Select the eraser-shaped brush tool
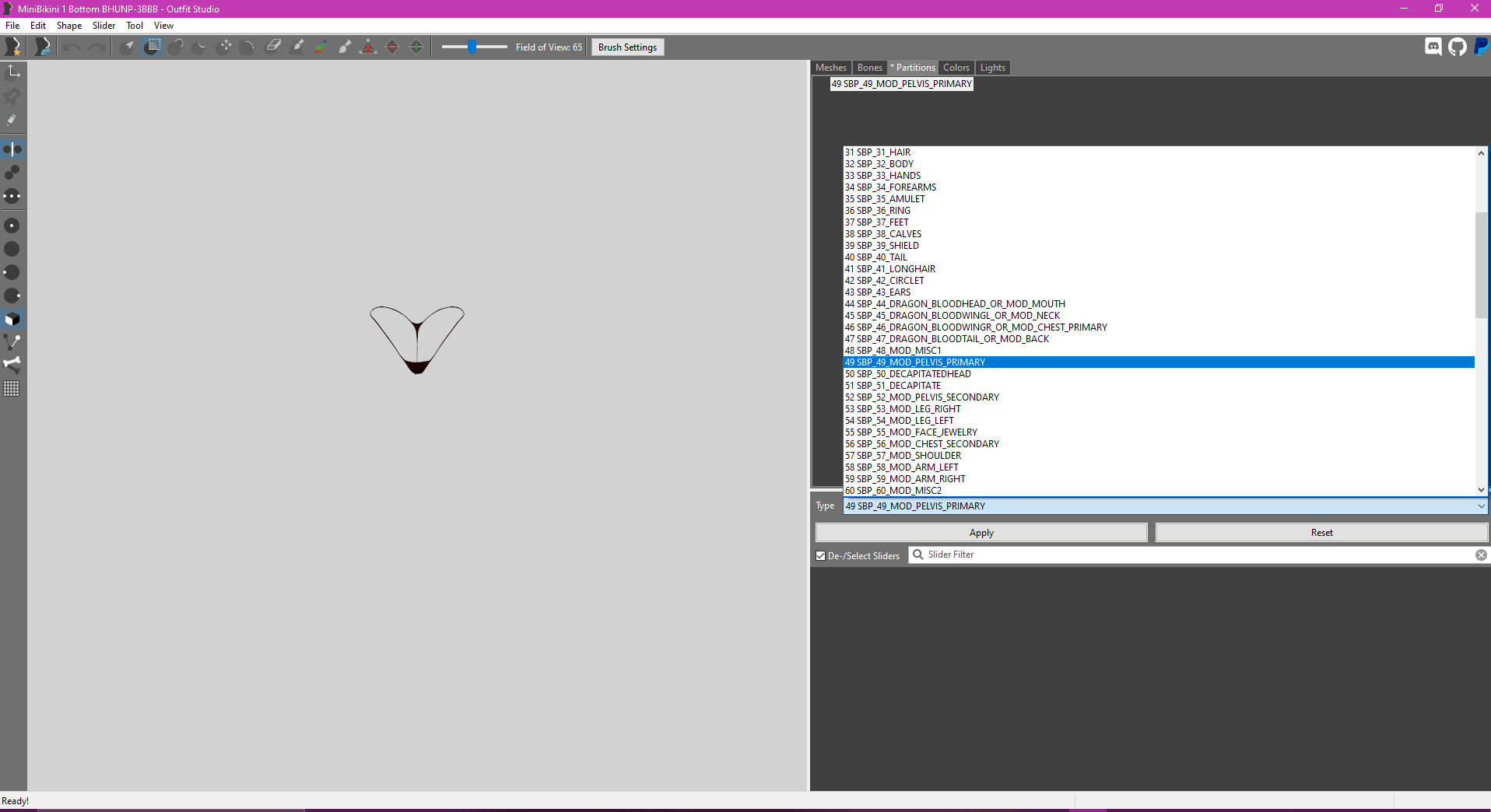 [x=273, y=47]
